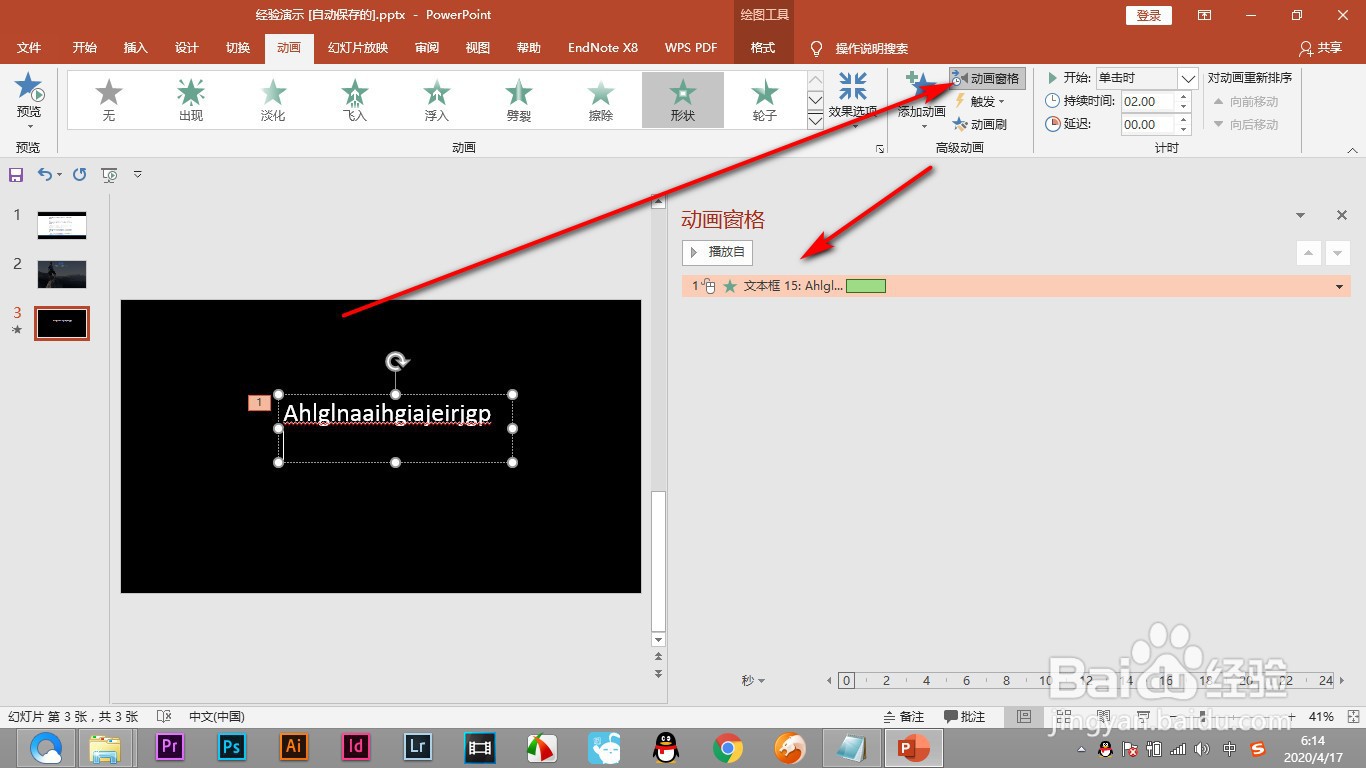Repeat the last action from quick toolbar
The image size is (1366, 768).
[79, 175]
